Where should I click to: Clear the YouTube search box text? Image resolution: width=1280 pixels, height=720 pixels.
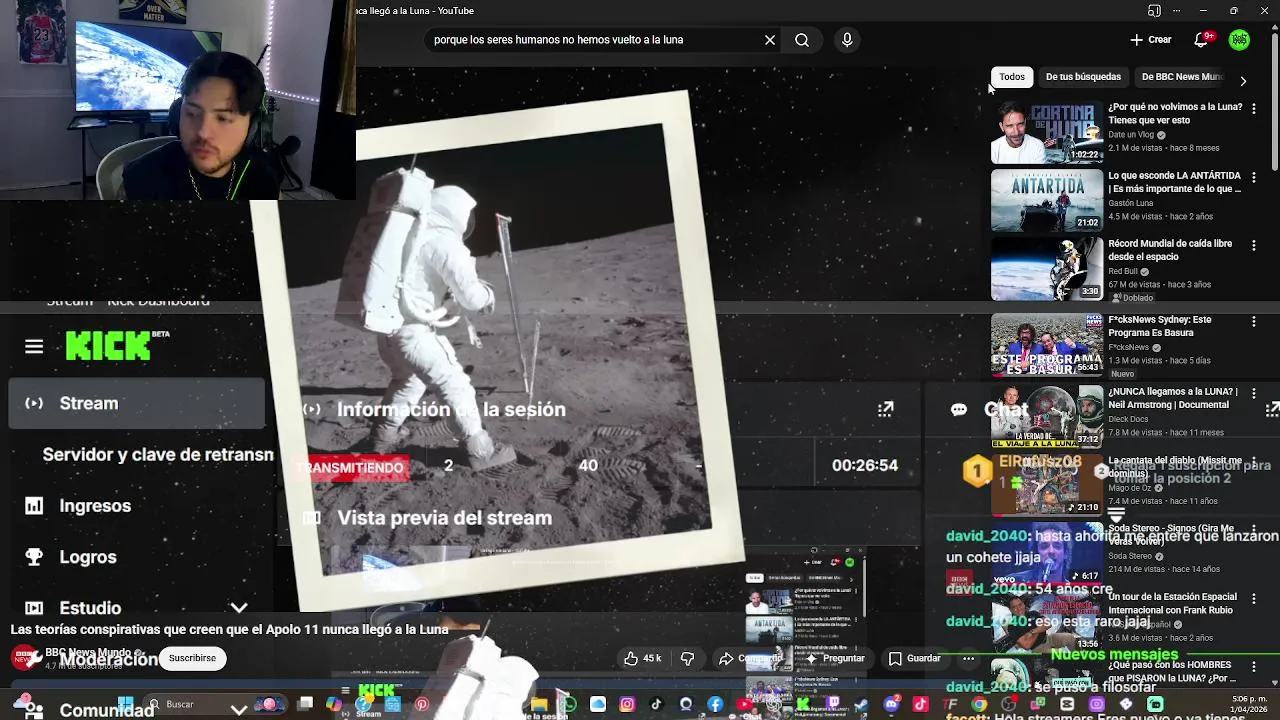pos(770,40)
